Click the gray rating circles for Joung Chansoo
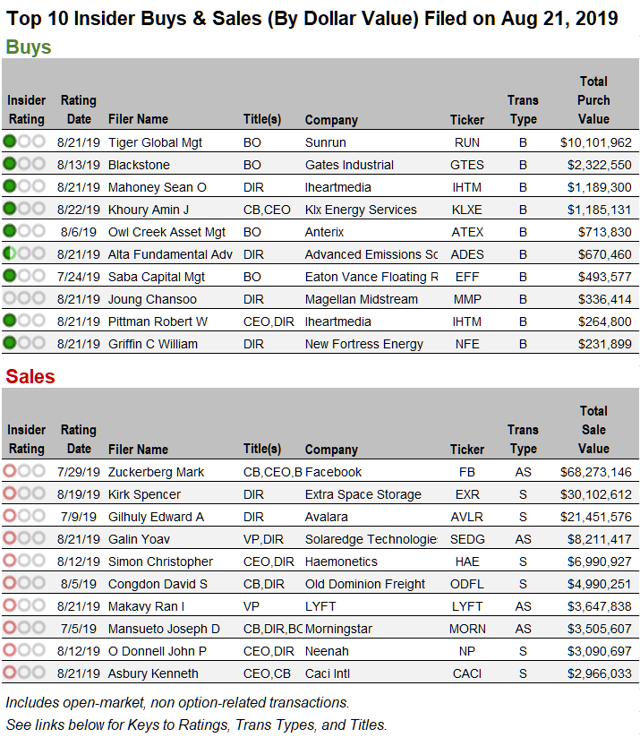This screenshot has width=640, height=746. 24,299
